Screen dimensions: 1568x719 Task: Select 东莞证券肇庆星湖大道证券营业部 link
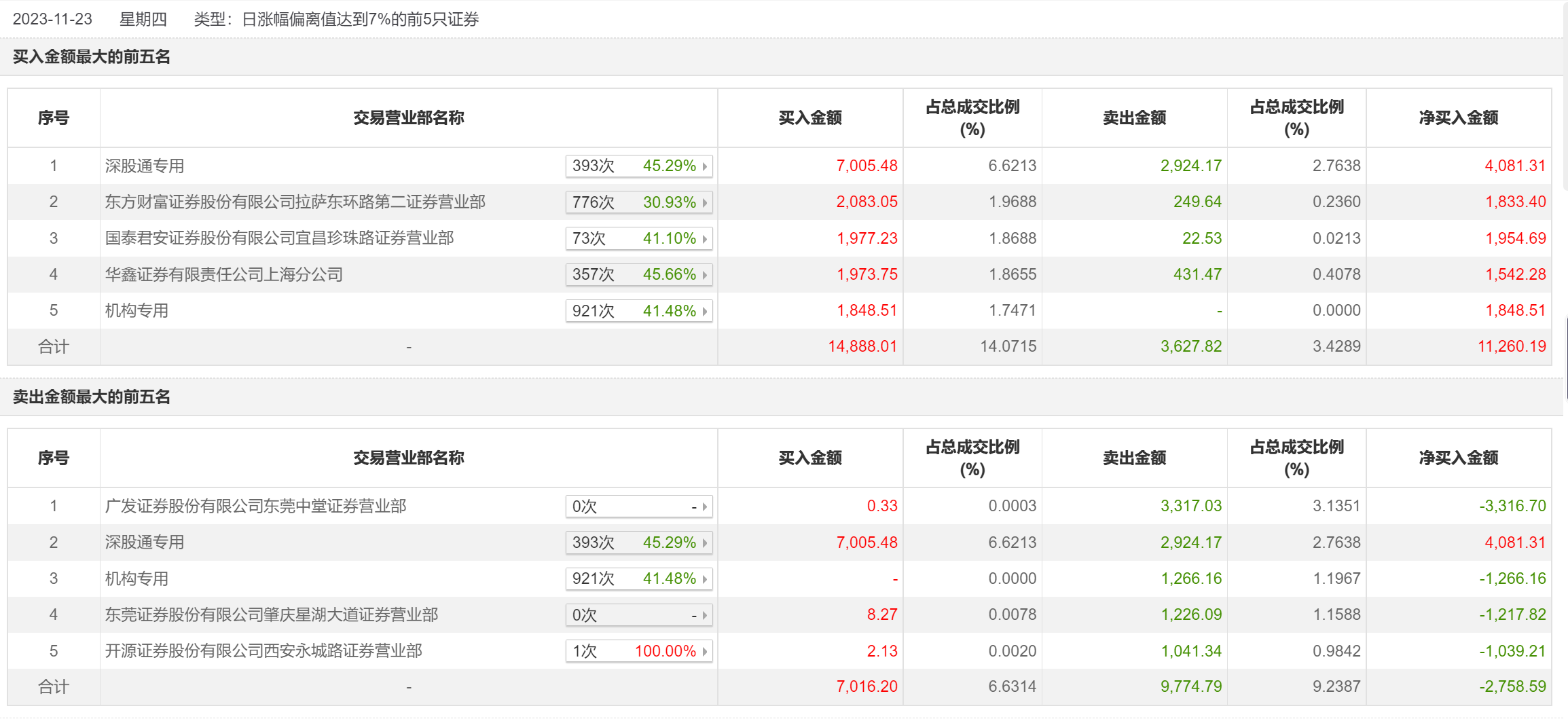271,615
